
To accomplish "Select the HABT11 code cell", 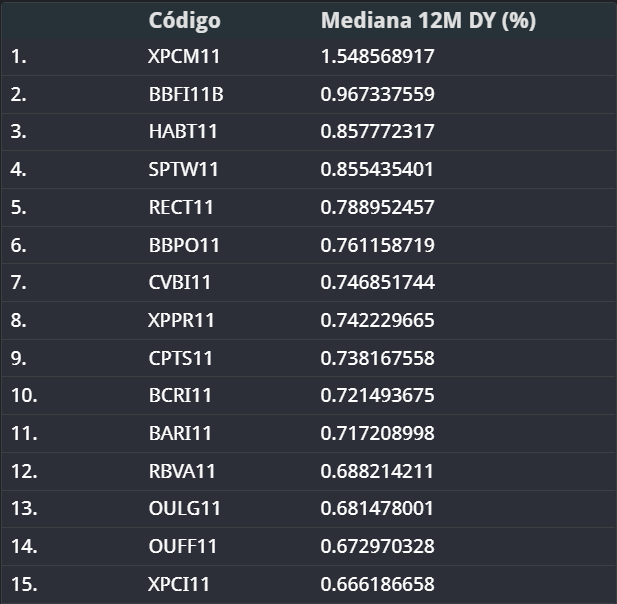I will (x=183, y=131).
